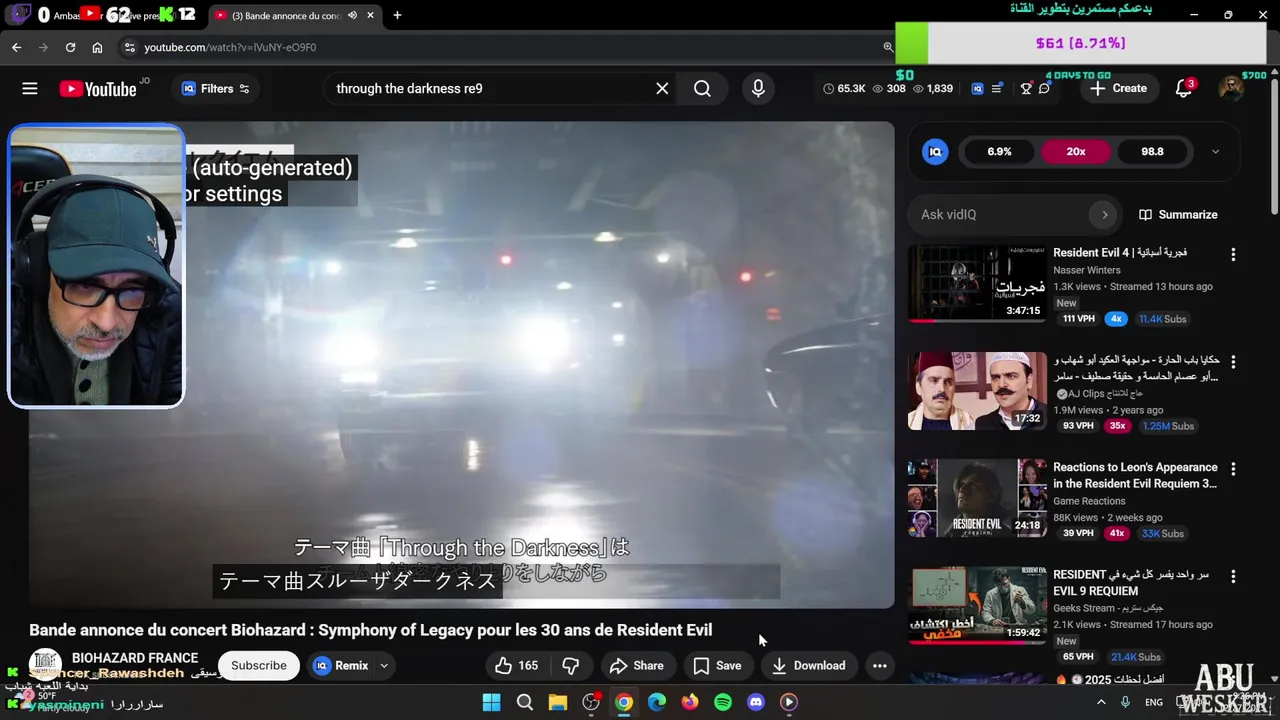Click the Share button
The height and width of the screenshot is (720, 1280).
[636, 666]
